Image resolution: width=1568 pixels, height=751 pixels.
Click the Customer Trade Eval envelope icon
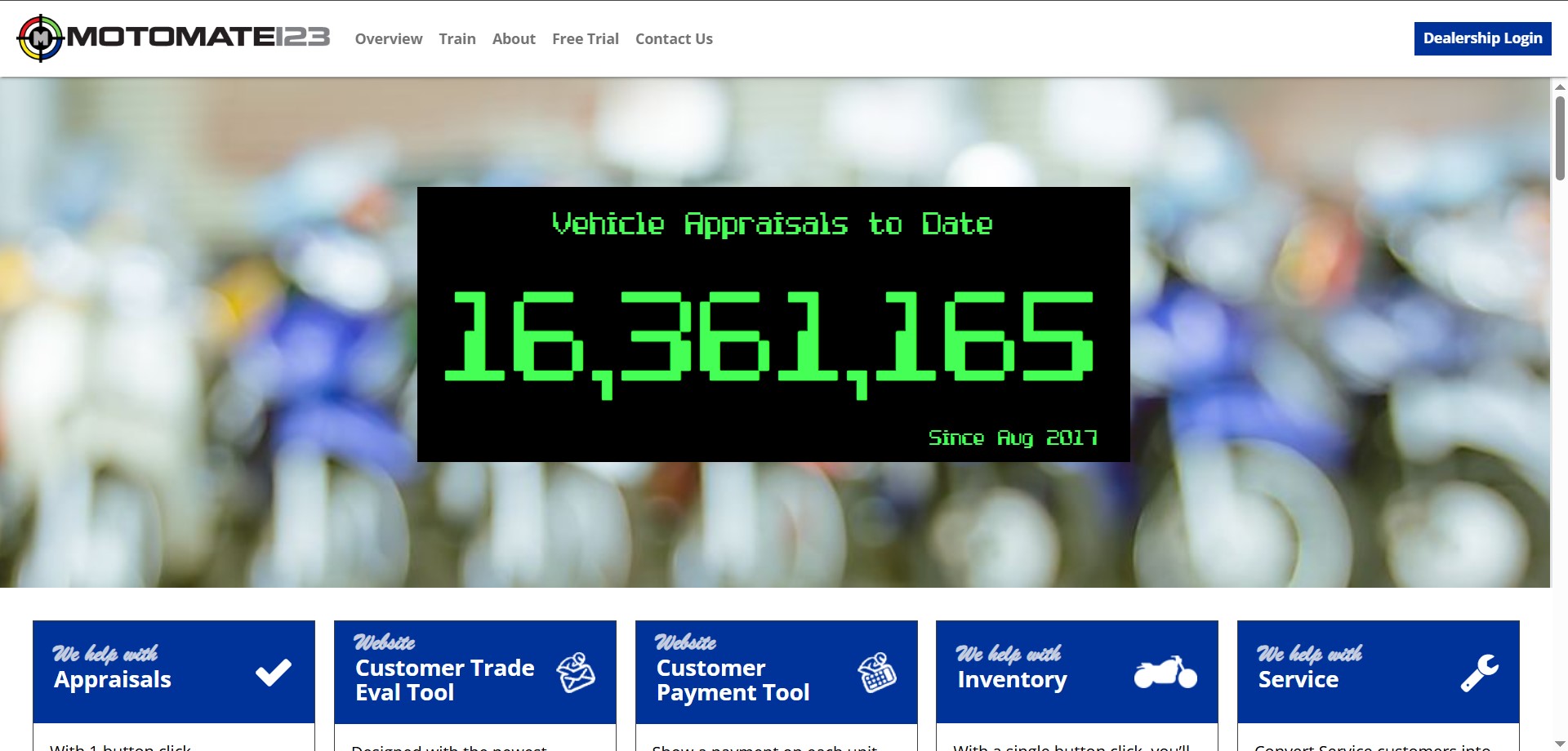[x=576, y=673]
